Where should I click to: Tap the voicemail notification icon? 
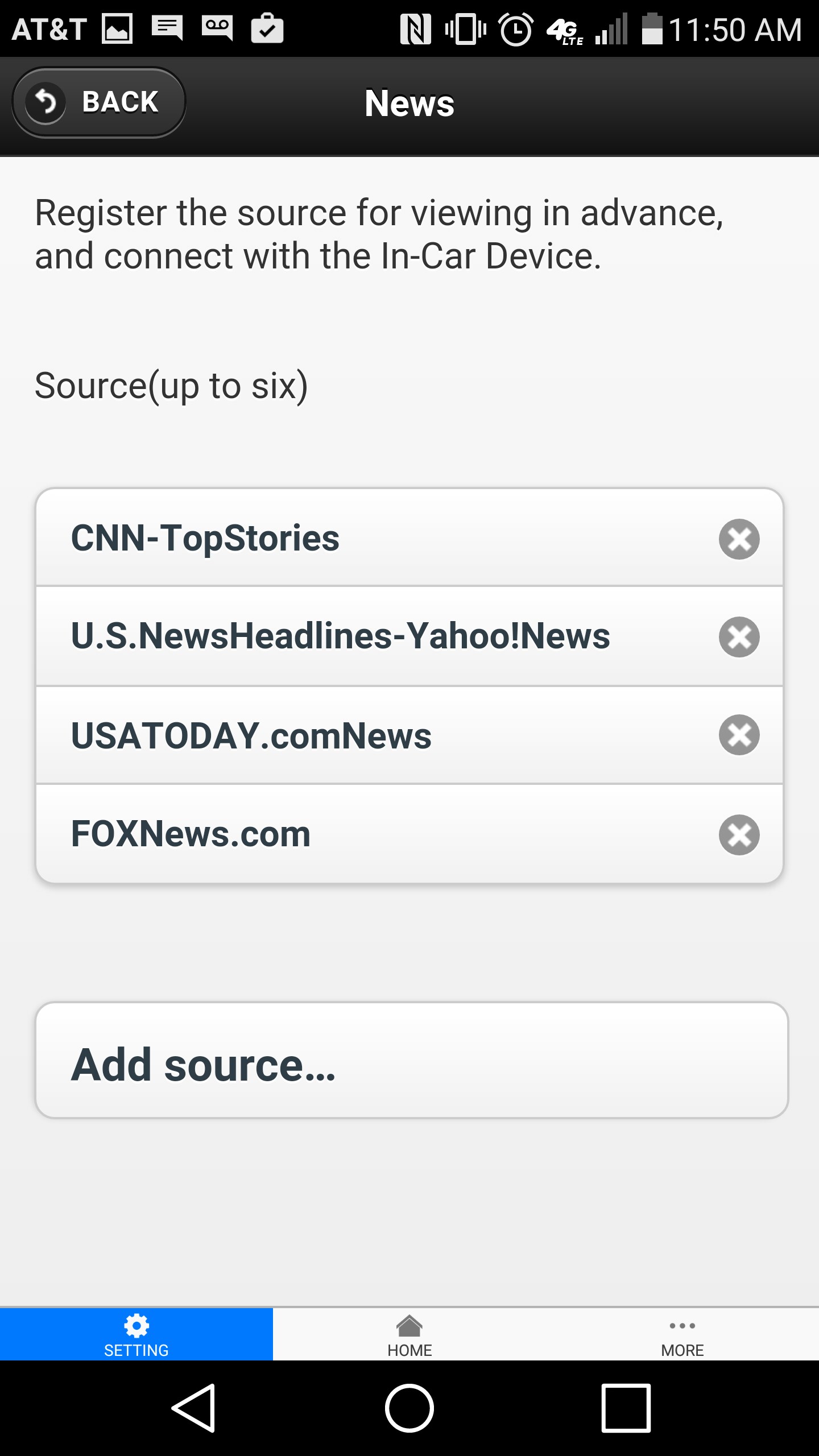(217, 27)
